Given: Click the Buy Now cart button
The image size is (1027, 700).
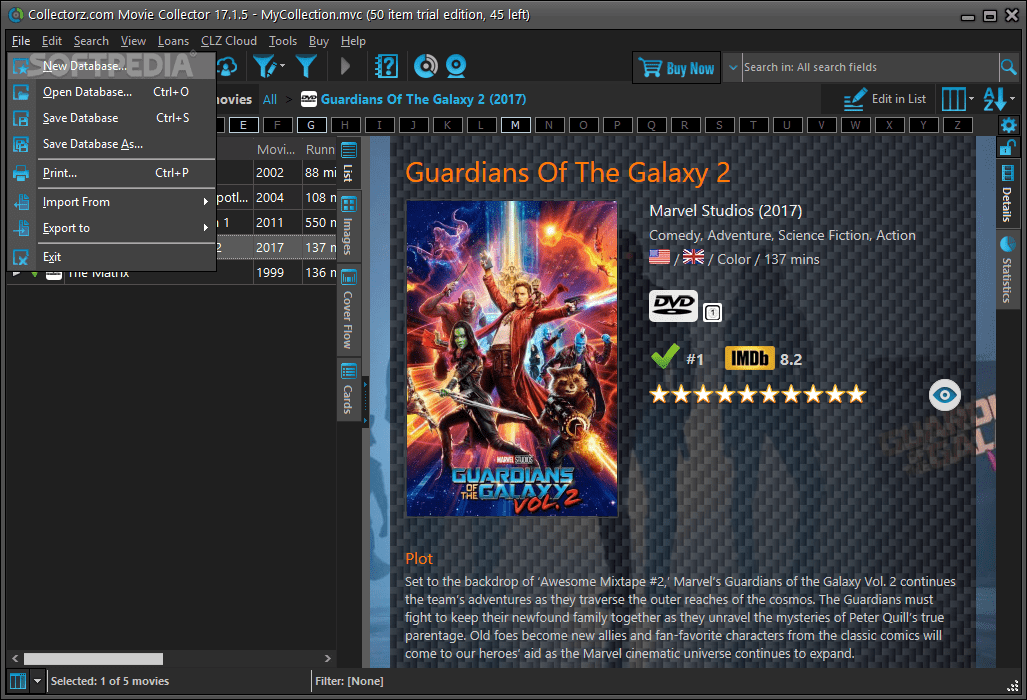Looking at the screenshot, I should click(677, 67).
